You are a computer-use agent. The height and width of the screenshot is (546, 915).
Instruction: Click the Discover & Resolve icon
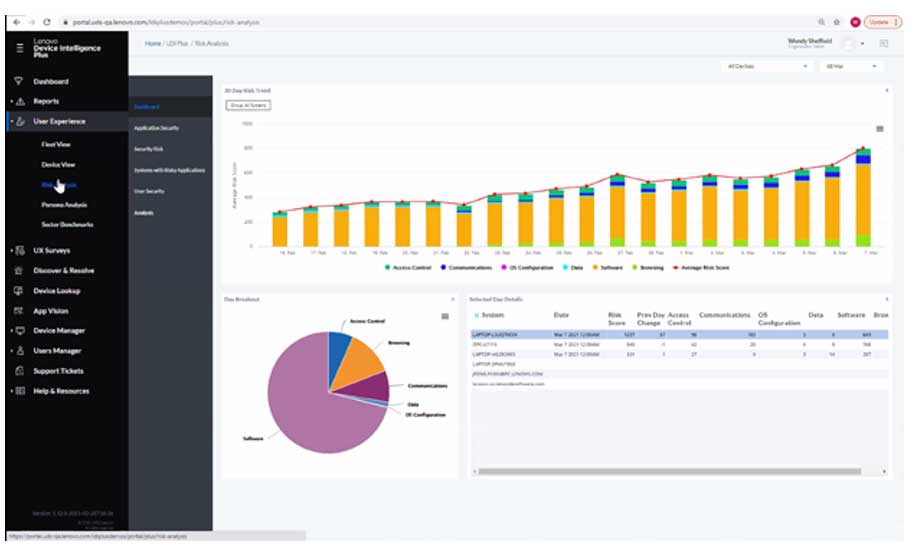pos(19,271)
